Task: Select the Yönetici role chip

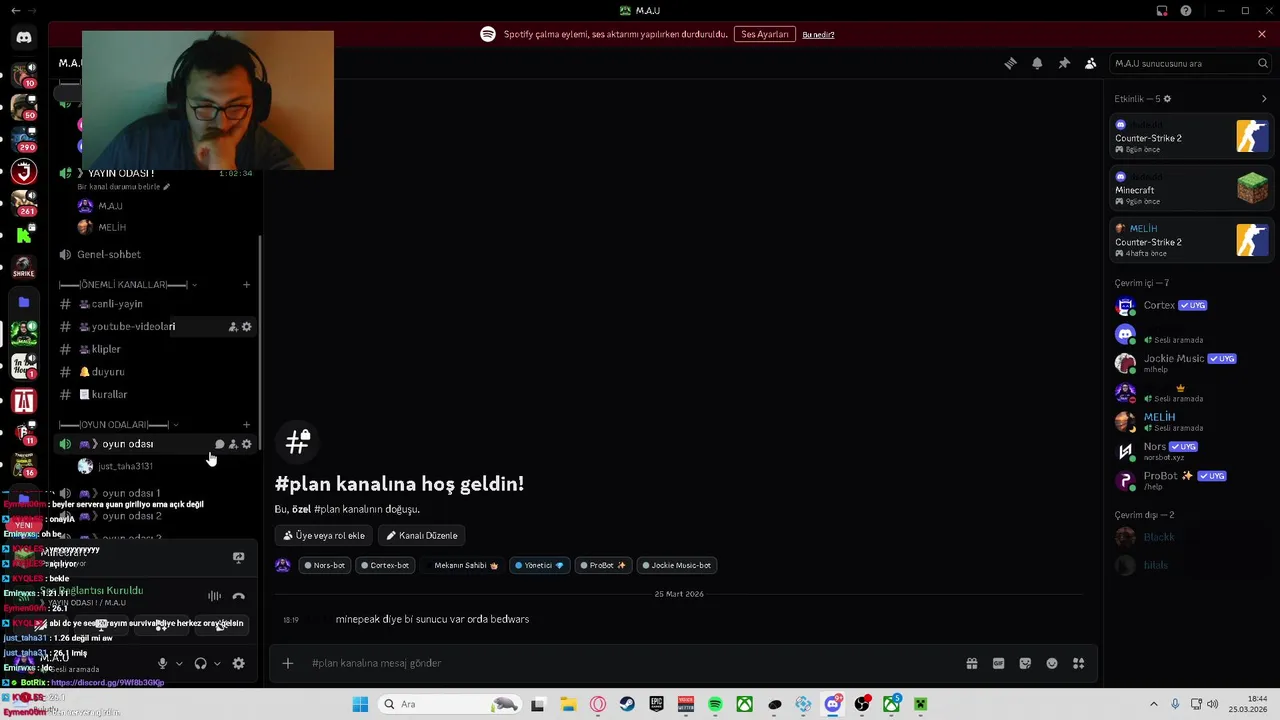Action: [x=539, y=565]
